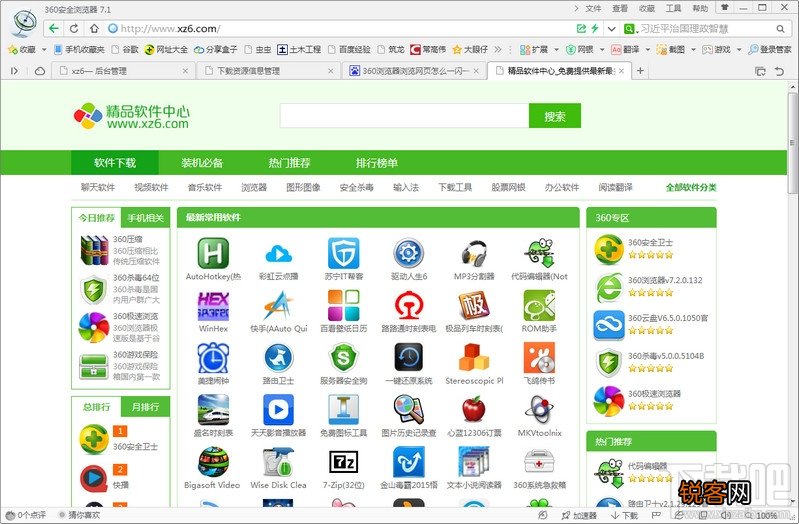
Task: Open the 文件 menu
Action: pyautogui.click(x=593, y=8)
